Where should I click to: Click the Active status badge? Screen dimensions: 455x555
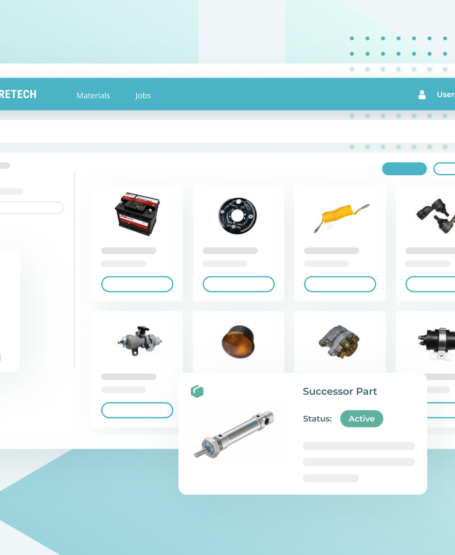tap(362, 418)
